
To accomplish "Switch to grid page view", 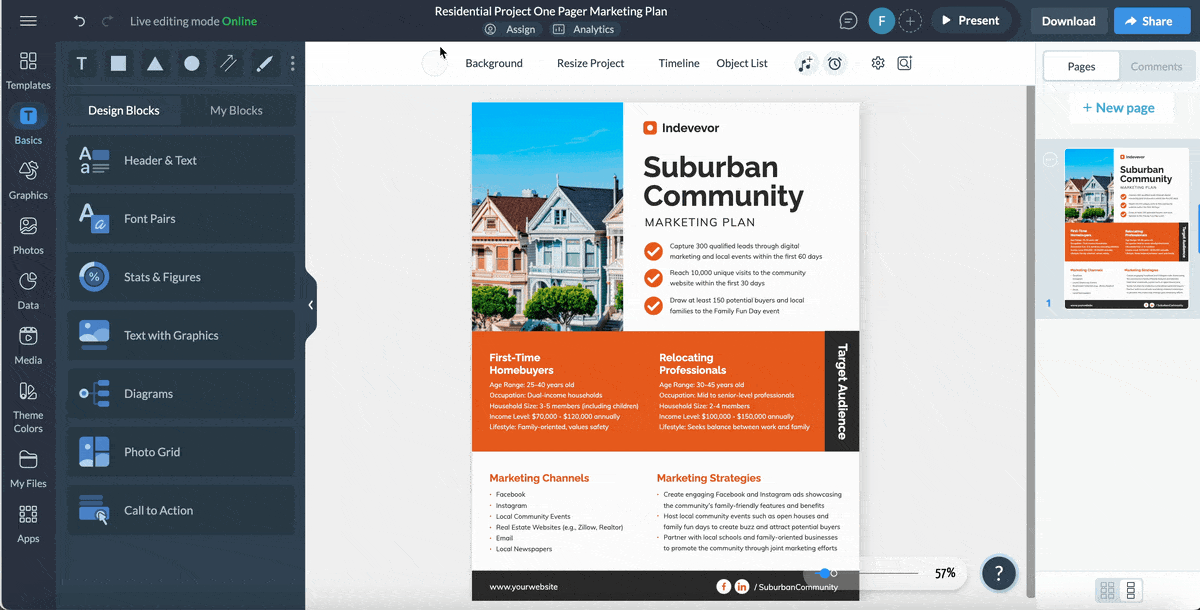I will tap(1107, 590).
